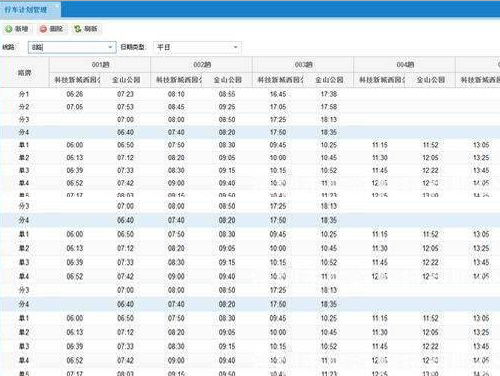Click 科技新城西园 subheader under 003趟
The height and width of the screenshot is (376, 500).
280,80
